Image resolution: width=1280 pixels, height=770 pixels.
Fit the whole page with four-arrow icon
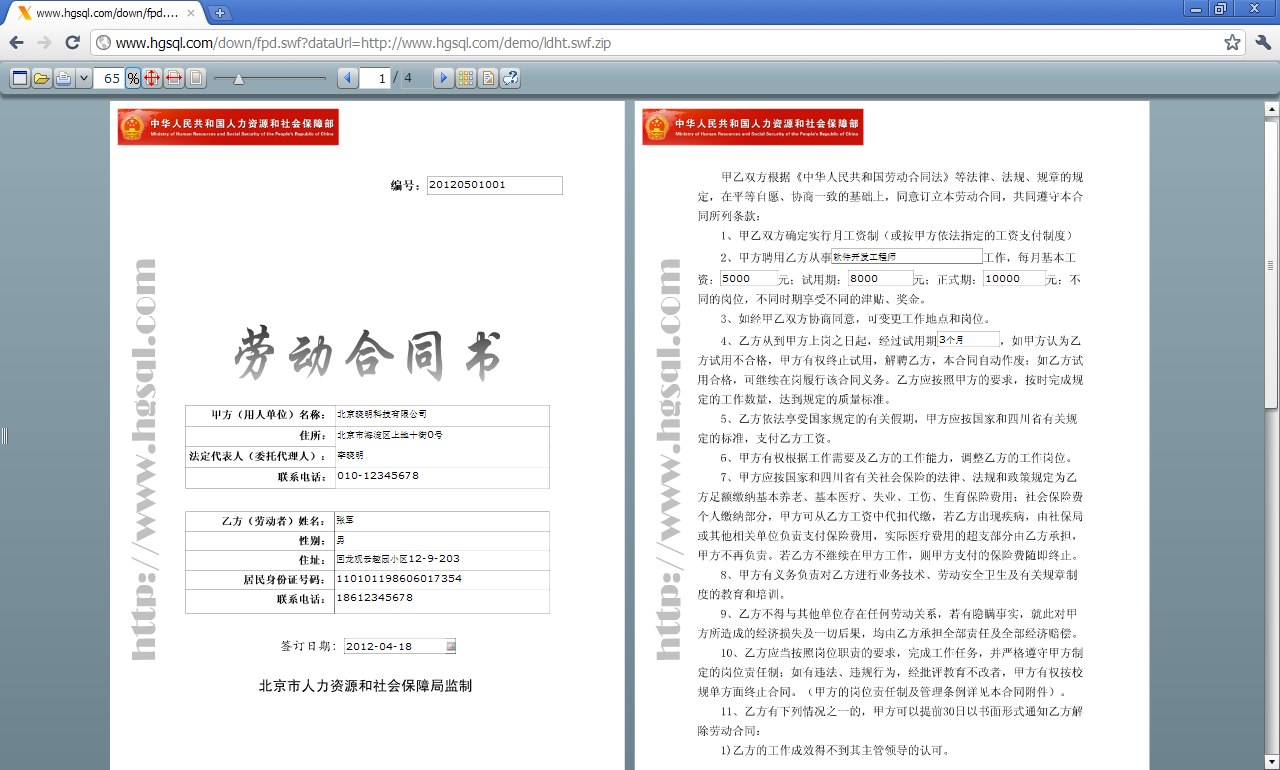(152, 78)
